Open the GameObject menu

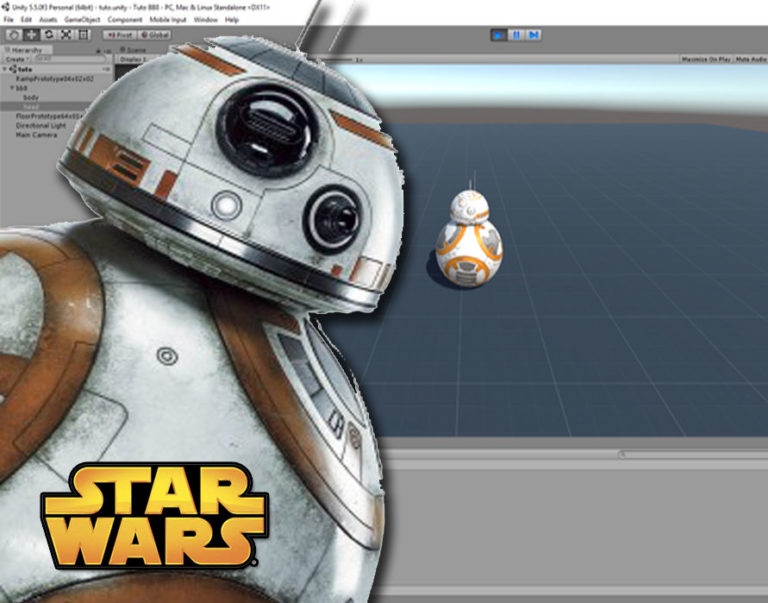(x=82, y=20)
